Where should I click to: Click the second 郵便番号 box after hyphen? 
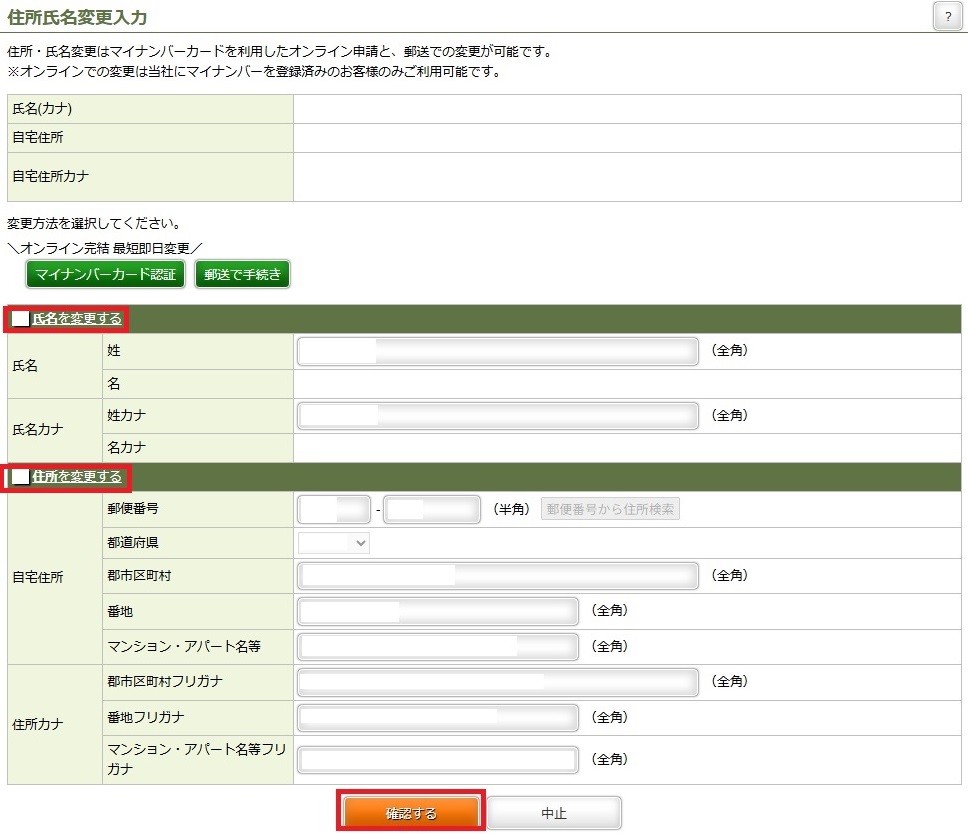click(x=432, y=509)
